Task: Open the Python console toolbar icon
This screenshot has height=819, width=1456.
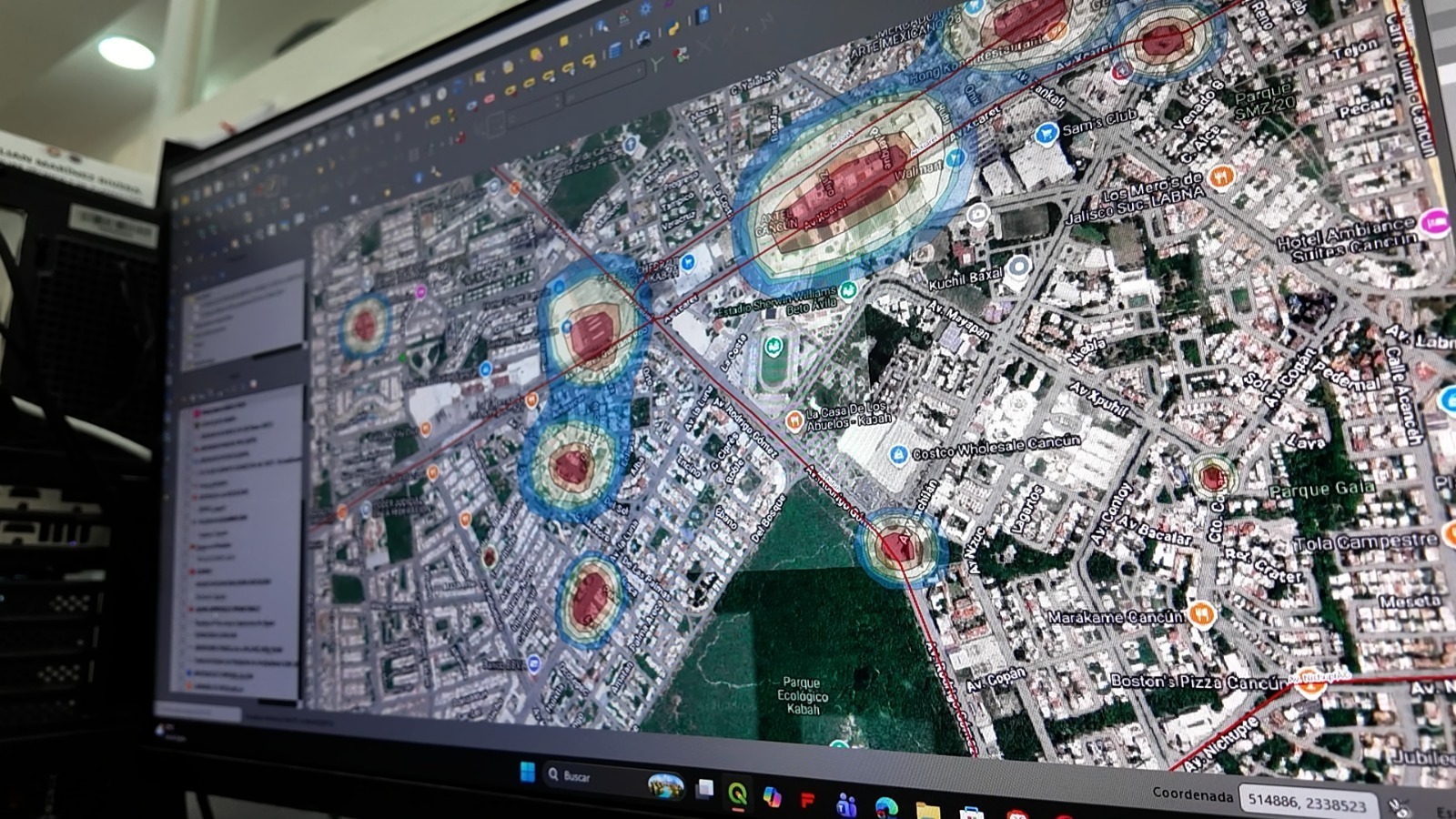Action: (674, 27)
